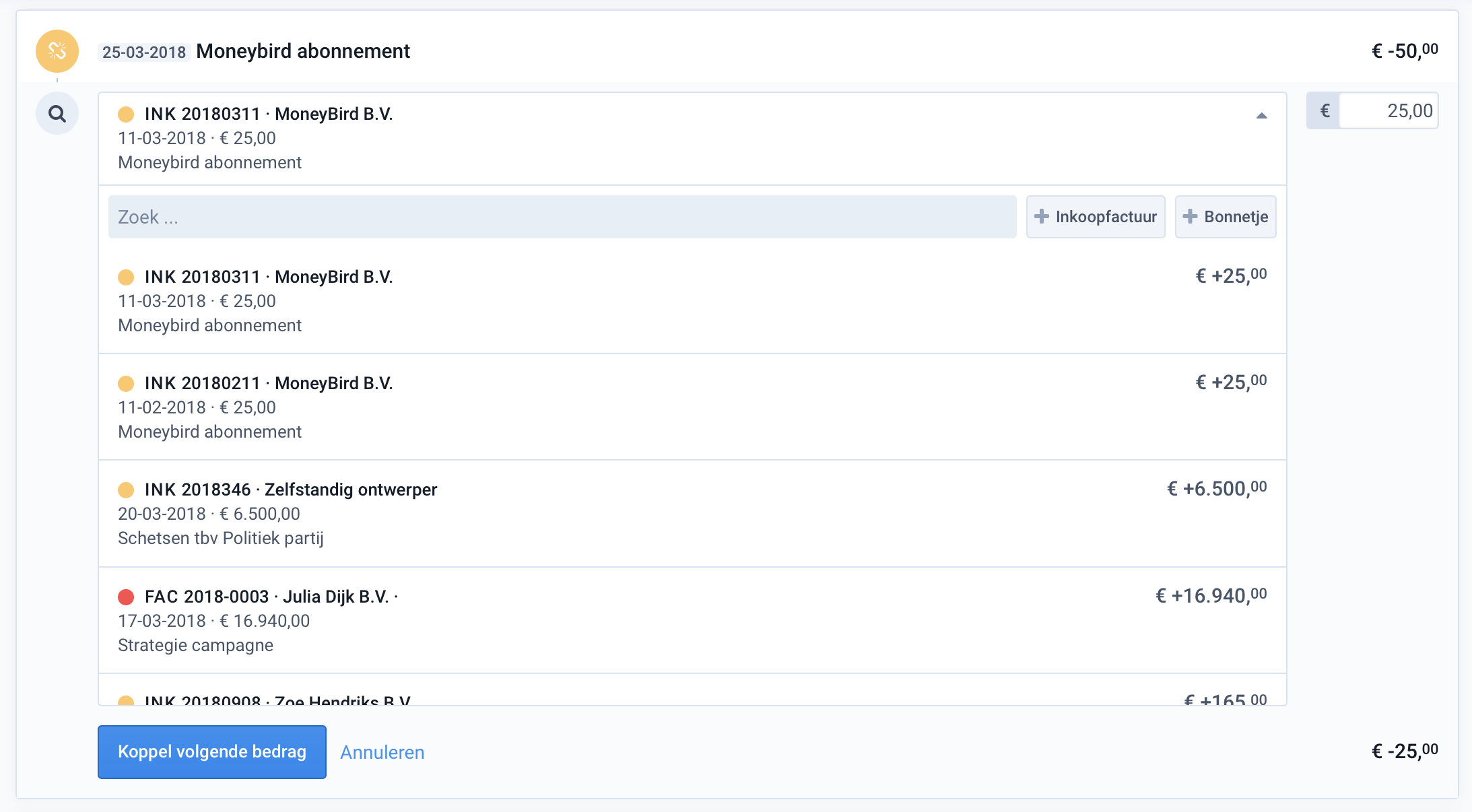The height and width of the screenshot is (812, 1472).
Task: Add new Inkoopfactuur button
Action: pyautogui.click(x=1096, y=217)
